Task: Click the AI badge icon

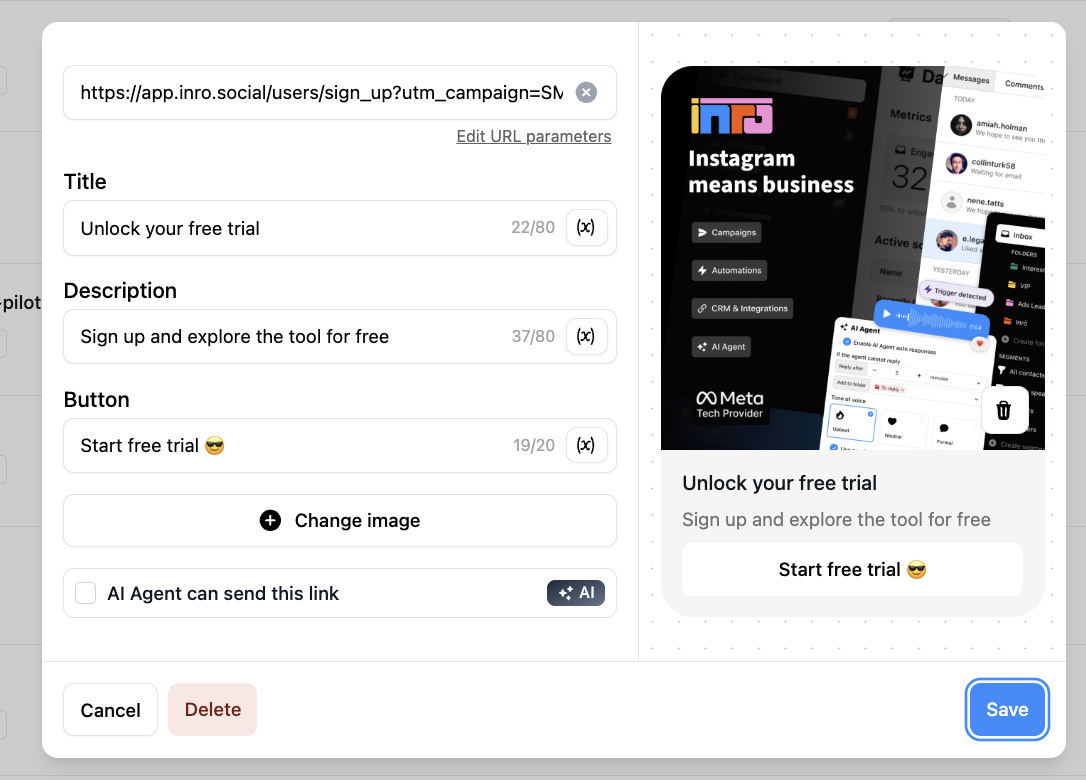Action: pos(576,593)
